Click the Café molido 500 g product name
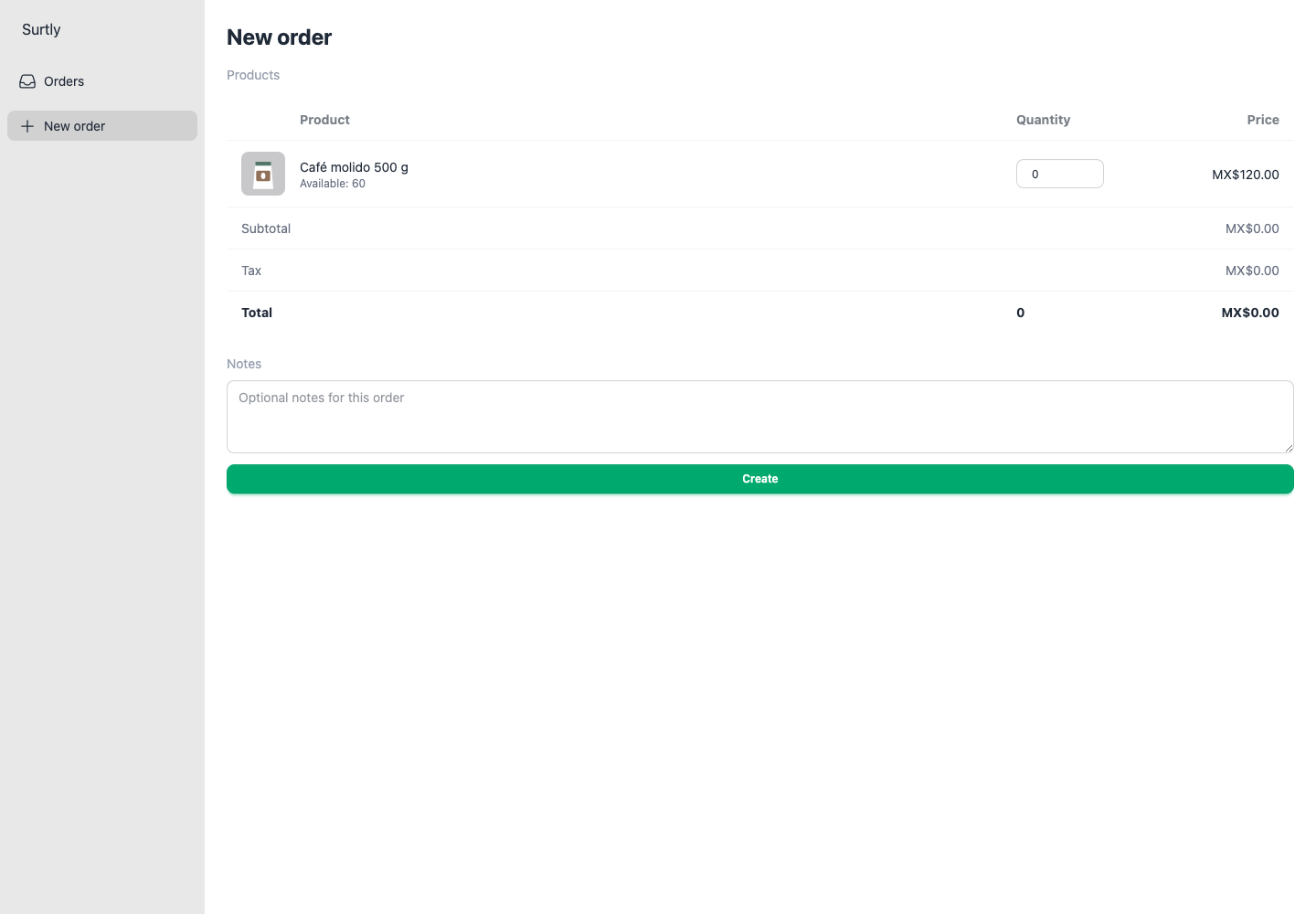Image resolution: width=1316 pixels, height=914 pixels. click(x=354, y=167)
